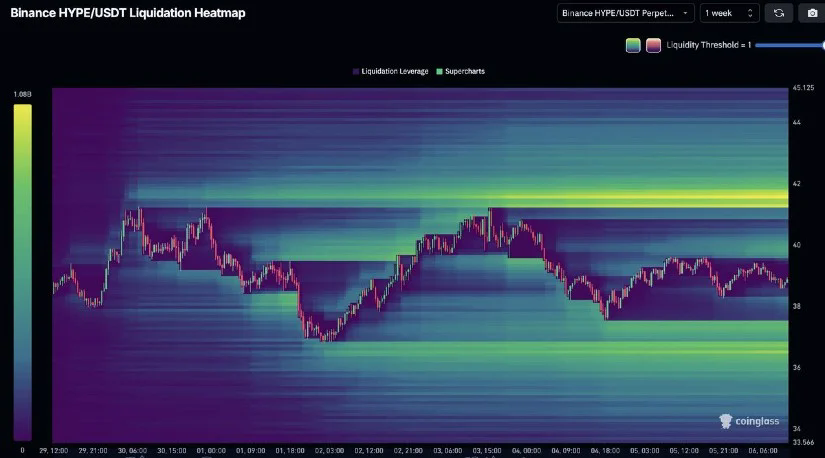This screenshot has width=825, height=458.
Task: Click the 01, 00:00 time axis label
Action: [x=211, y=451]
